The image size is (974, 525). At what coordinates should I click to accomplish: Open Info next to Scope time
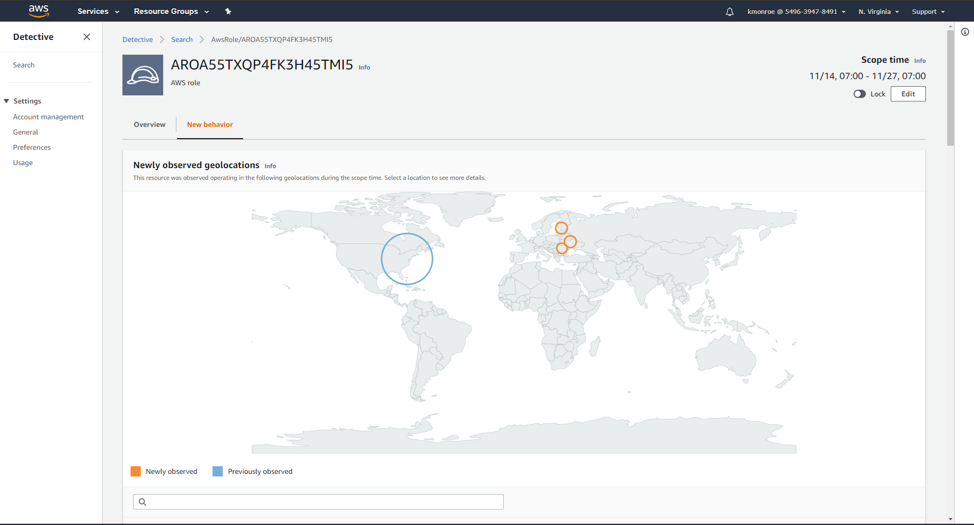[920, 61]
